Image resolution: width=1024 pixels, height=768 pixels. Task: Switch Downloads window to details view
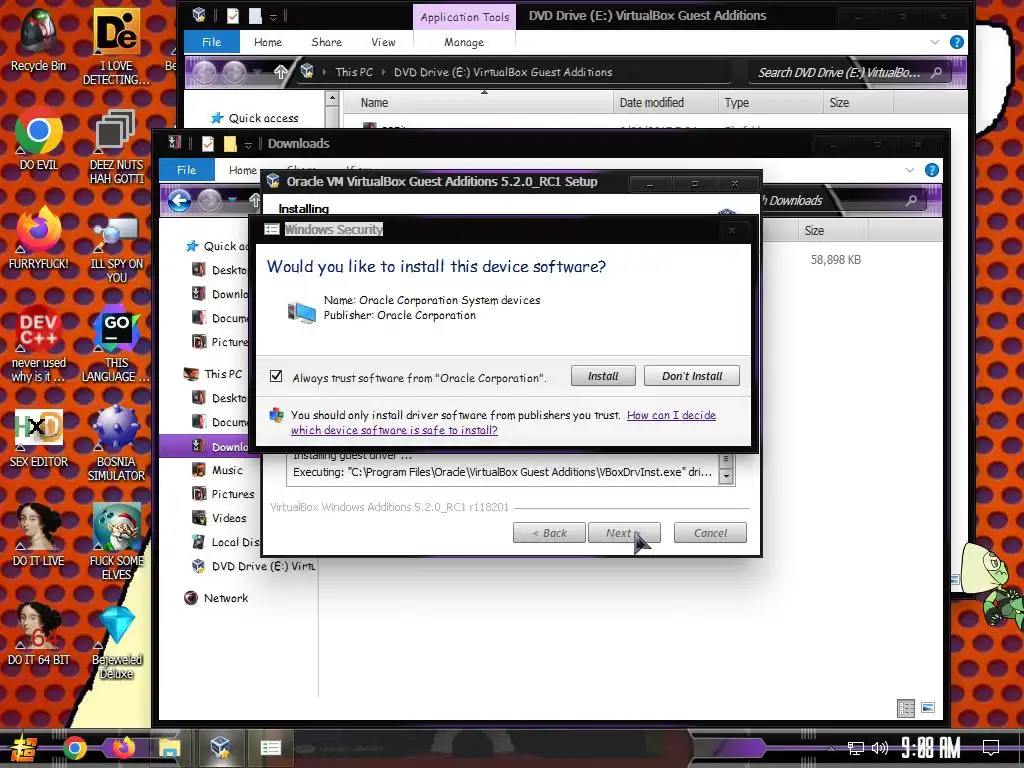906,708
